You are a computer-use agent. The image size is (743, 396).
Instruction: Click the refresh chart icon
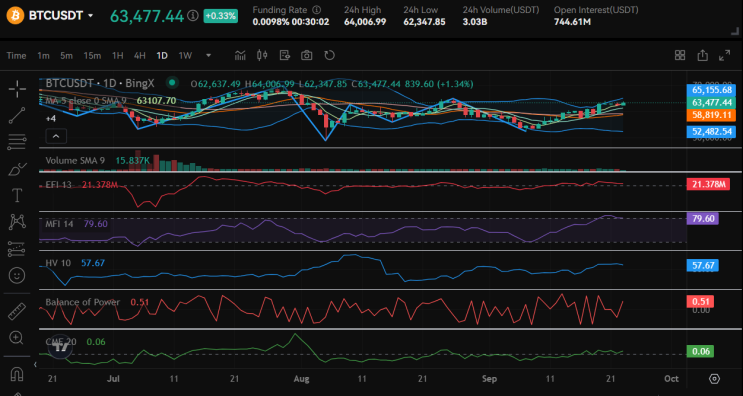[x=329, y=55]
